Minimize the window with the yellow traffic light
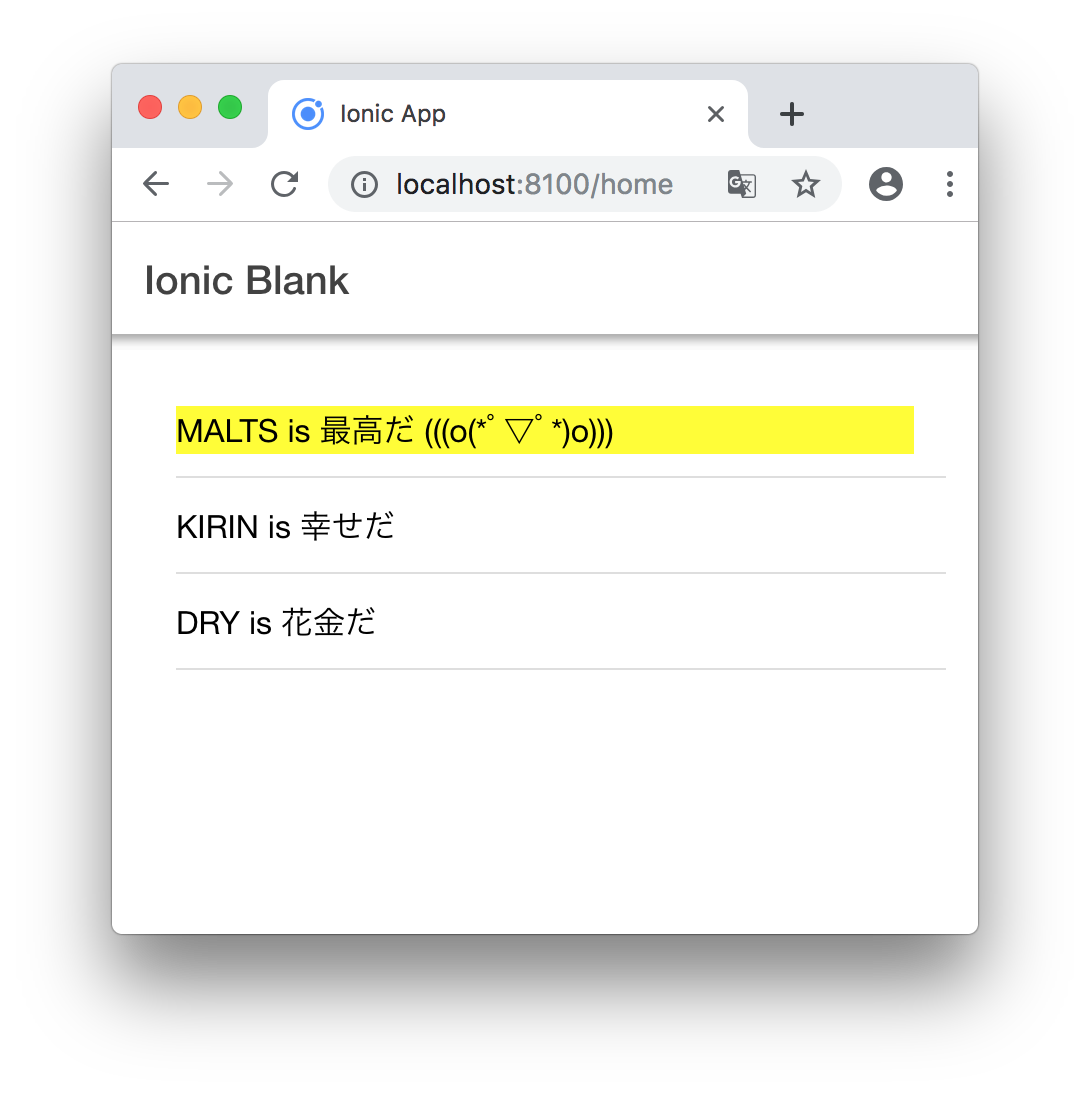 pos(189,107)
